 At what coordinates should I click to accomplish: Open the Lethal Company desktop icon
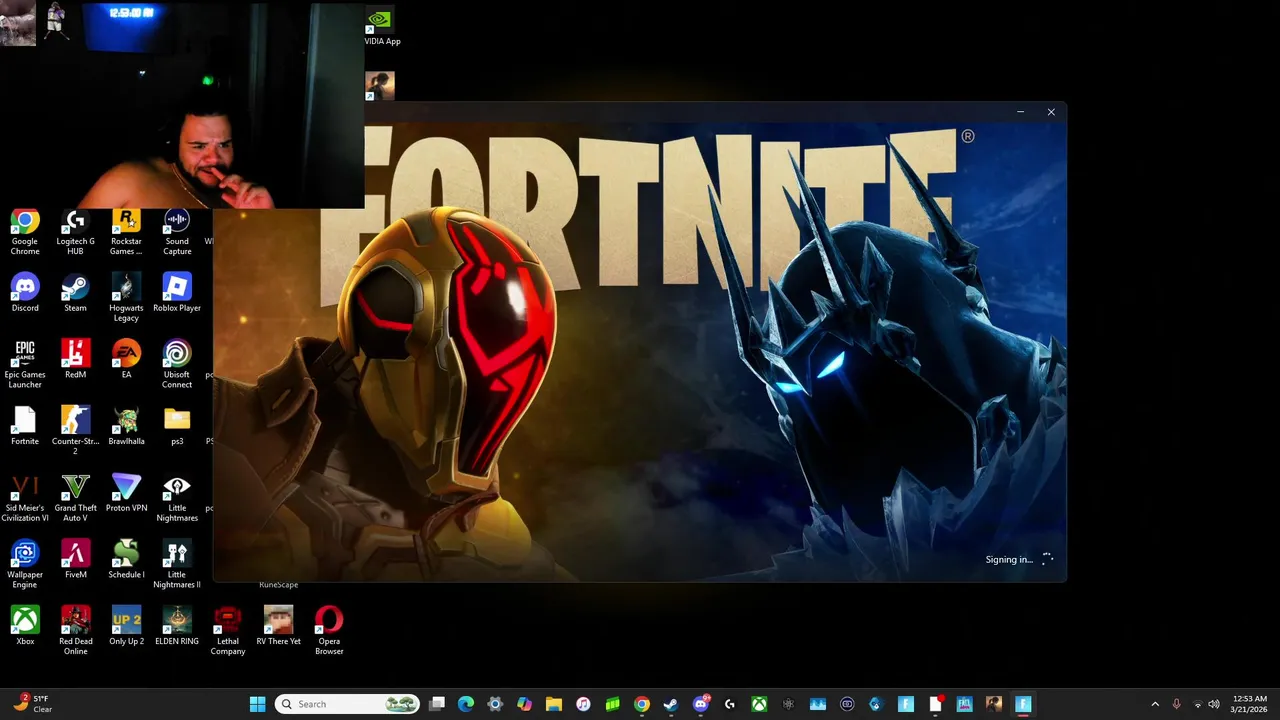(228, 631)
